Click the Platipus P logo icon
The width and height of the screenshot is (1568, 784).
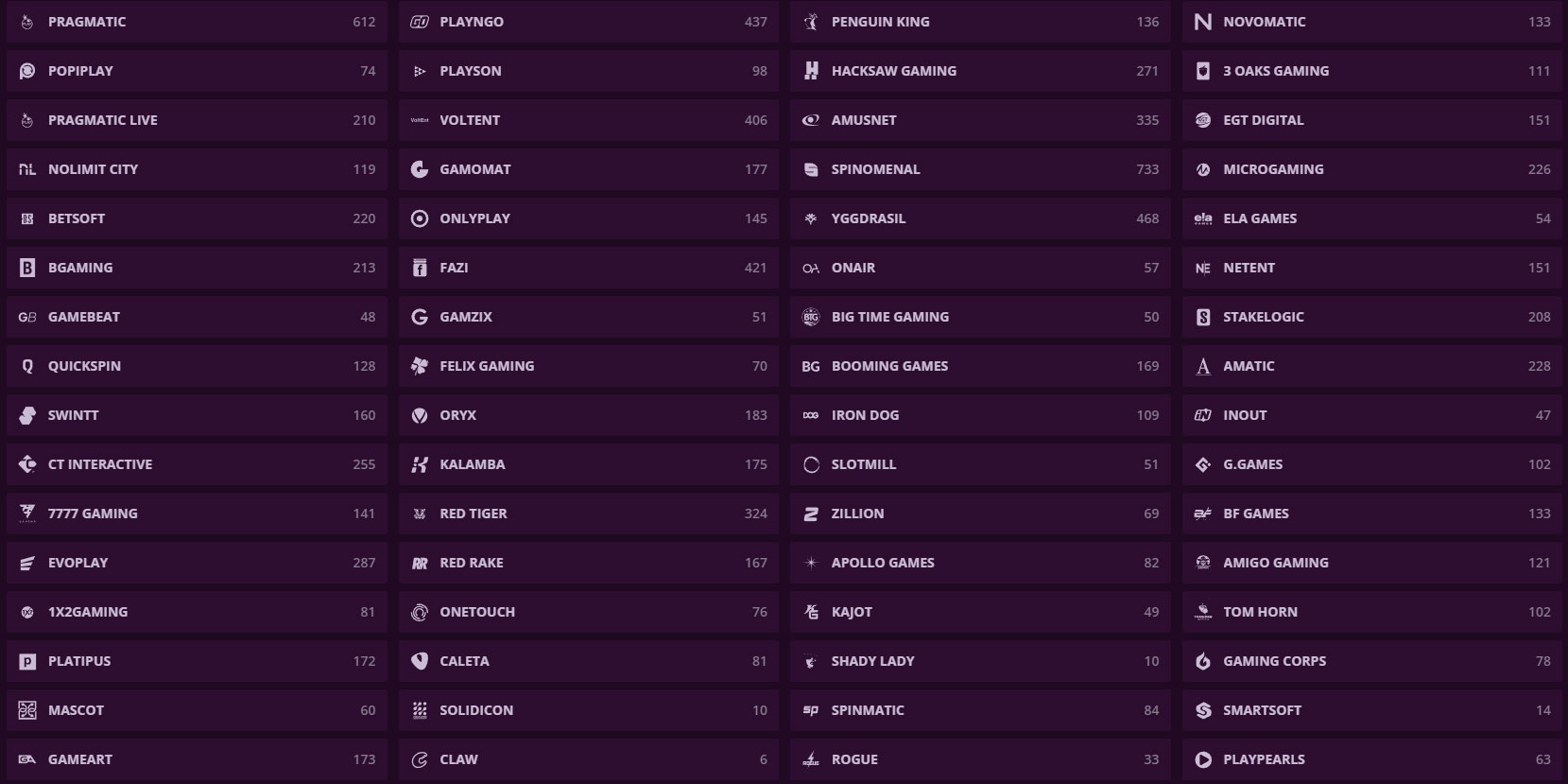pos(27,661)
